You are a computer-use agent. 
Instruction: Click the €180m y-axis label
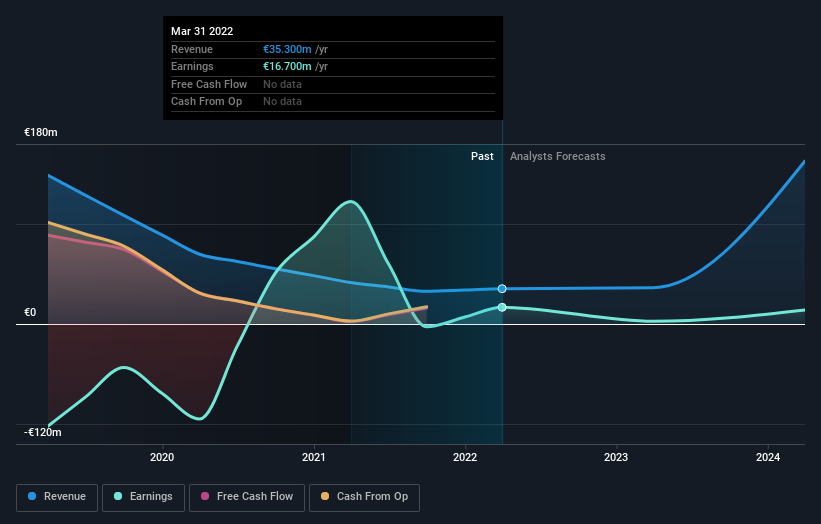(41, 132)
